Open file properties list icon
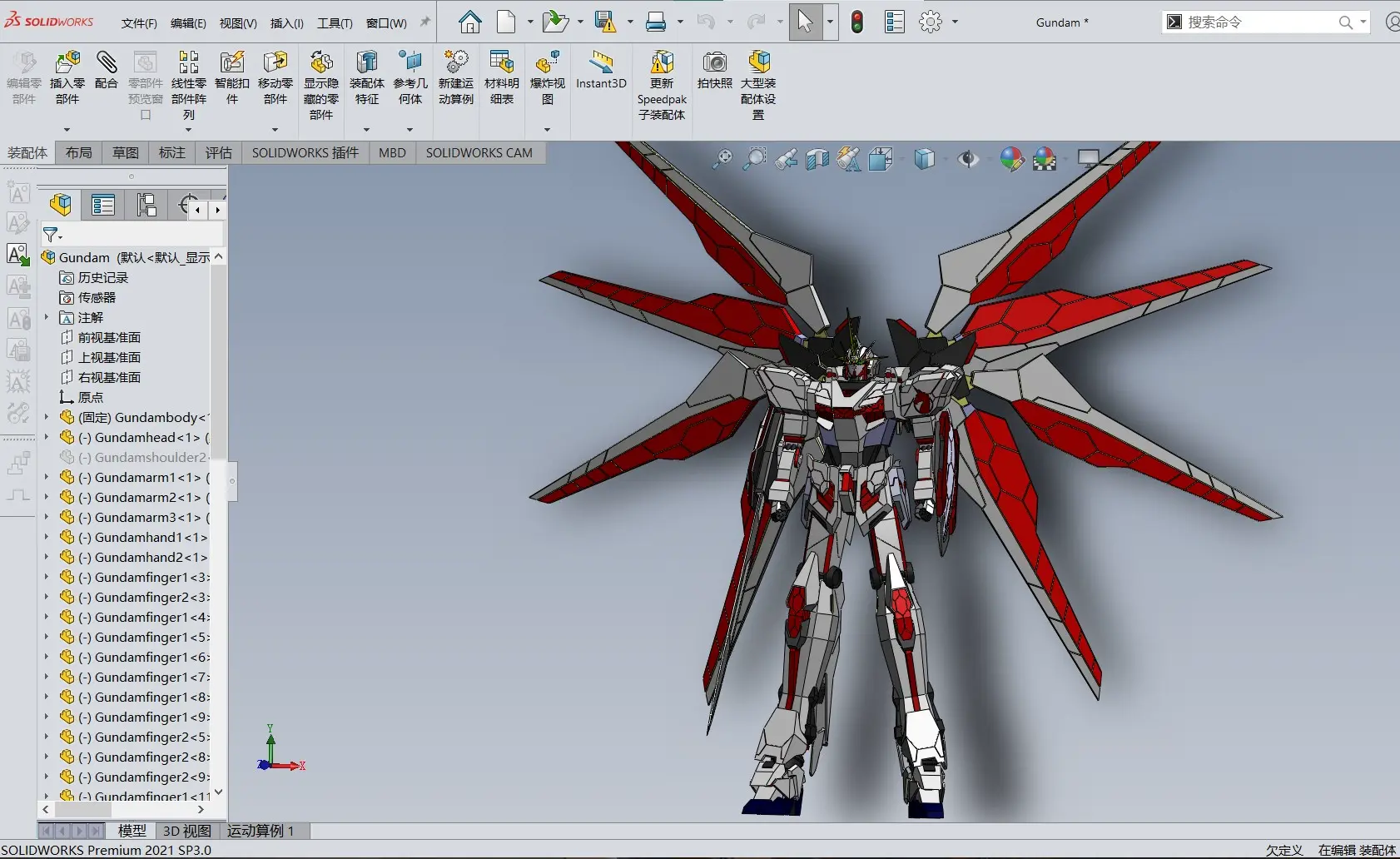The height and width of the screenshot is (859, 1400). point(895,22)
